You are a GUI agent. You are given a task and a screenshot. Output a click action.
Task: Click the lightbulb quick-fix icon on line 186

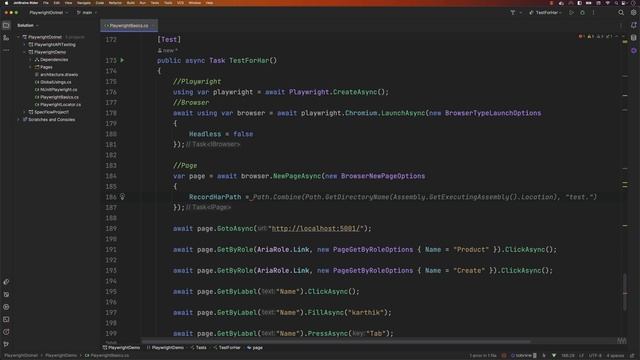coord(122,197)
